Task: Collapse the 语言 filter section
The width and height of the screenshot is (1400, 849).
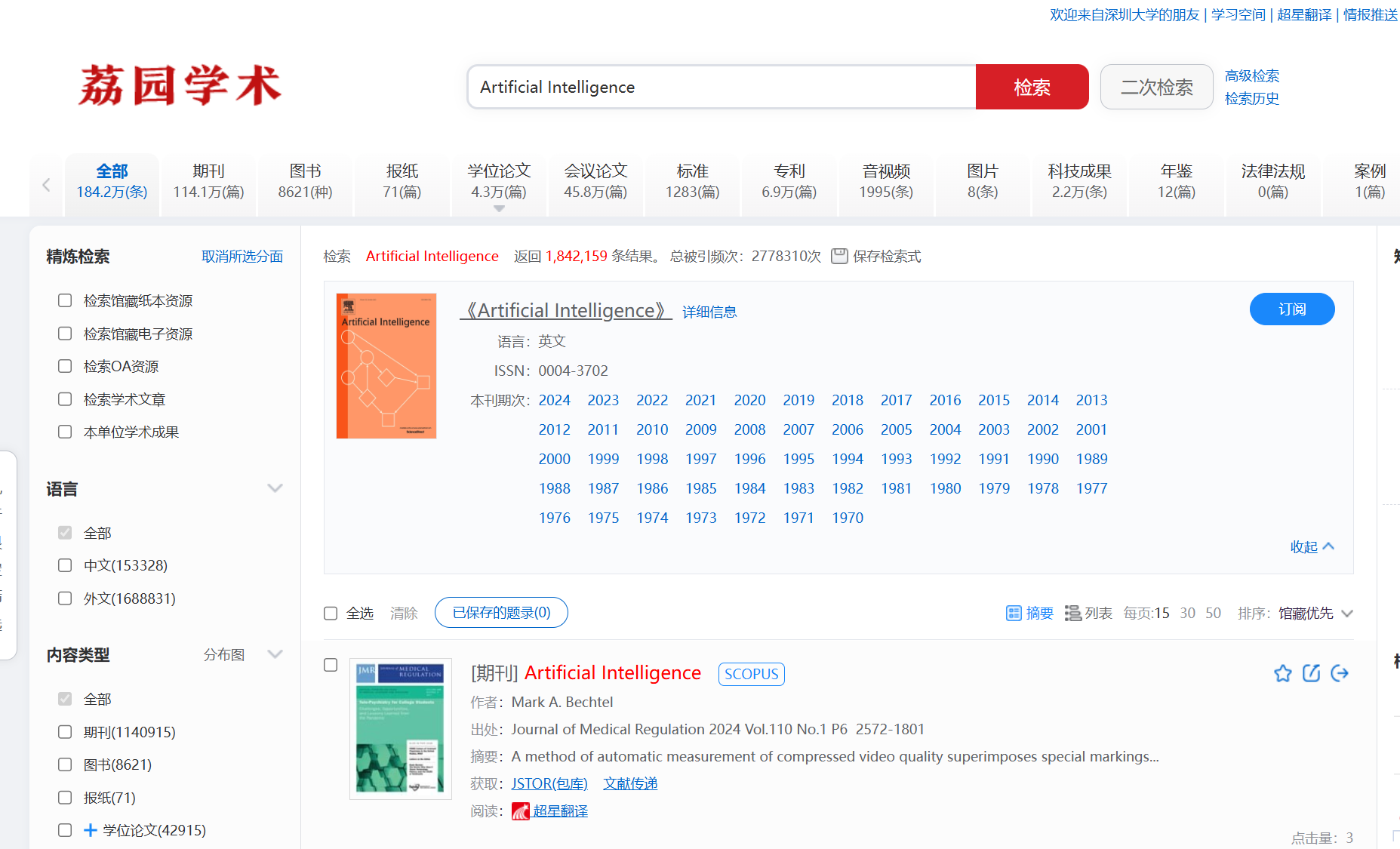Action: point(275,488)
